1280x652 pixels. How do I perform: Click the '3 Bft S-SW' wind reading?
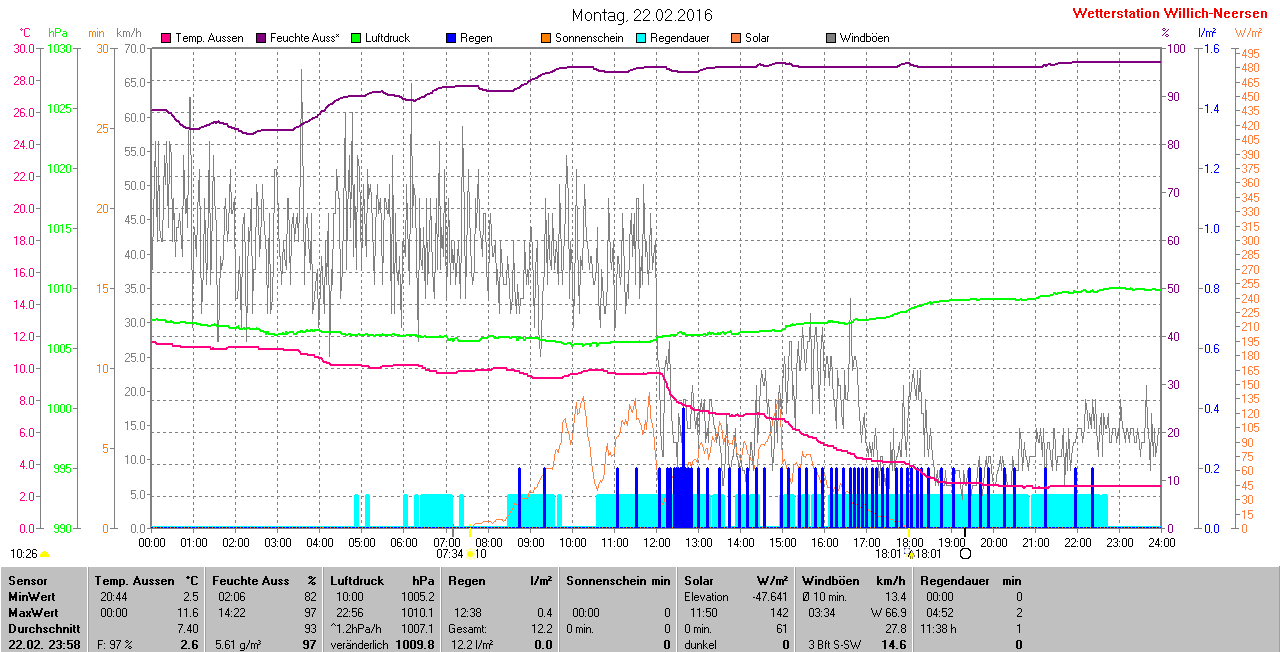tap(837, 645)
